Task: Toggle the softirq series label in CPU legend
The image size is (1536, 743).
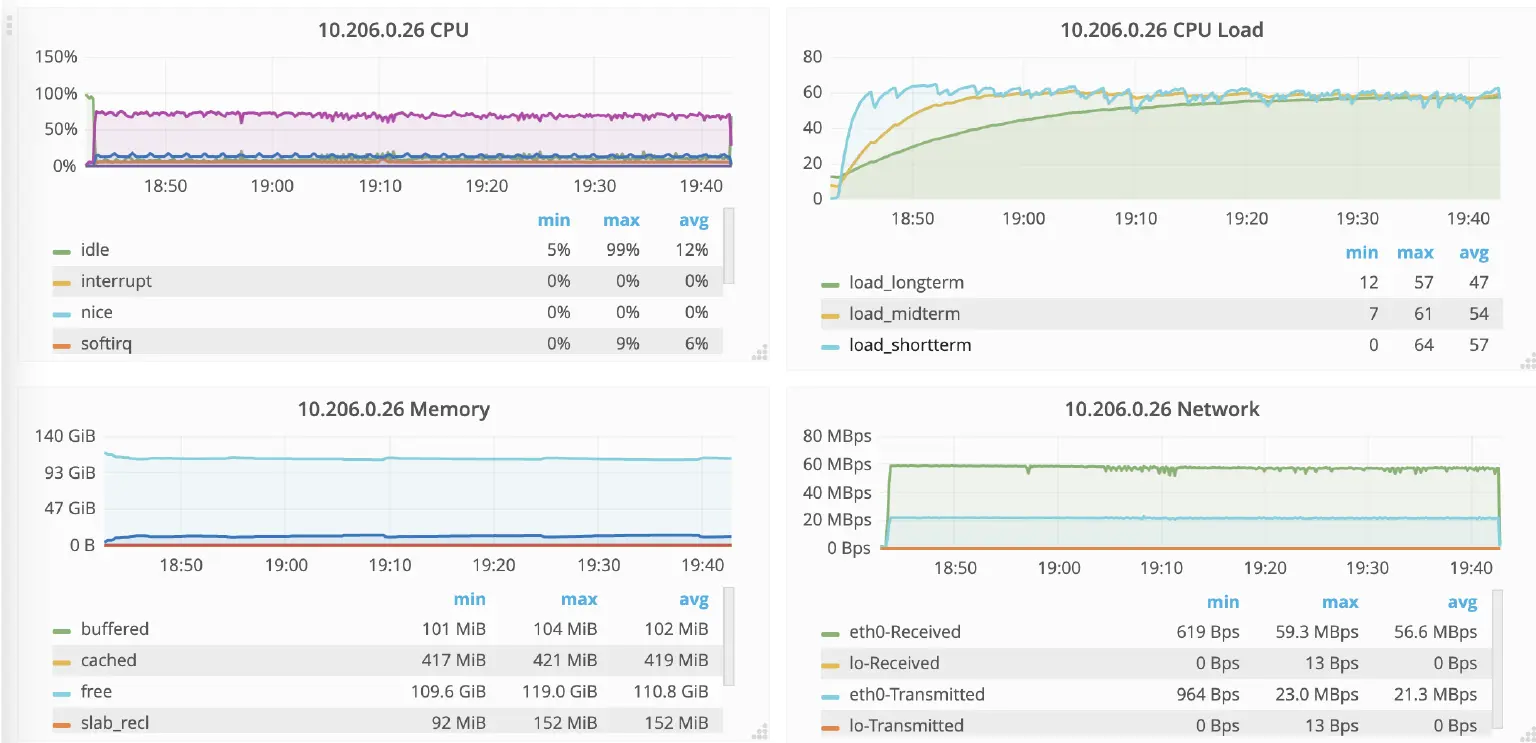Action: [106, 344]
